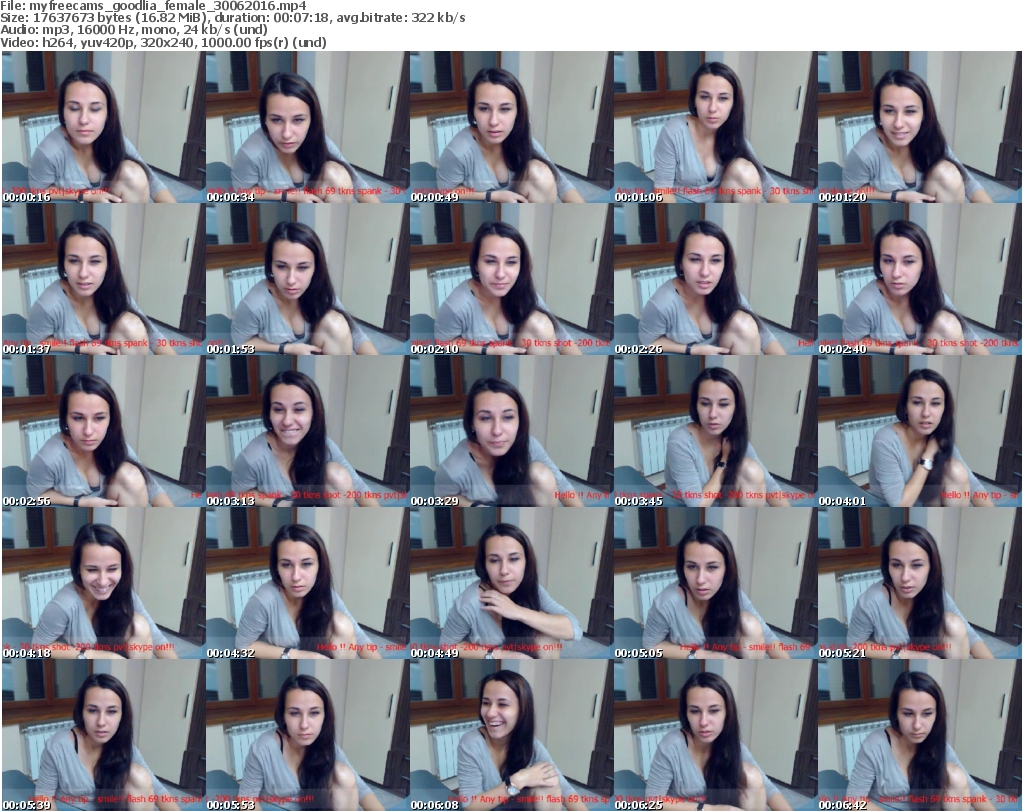The width and height of the screenshot is (1024, 811).
Task: Click the thumbnail timestamped 00:05:21
Action: tap(920, 584)
